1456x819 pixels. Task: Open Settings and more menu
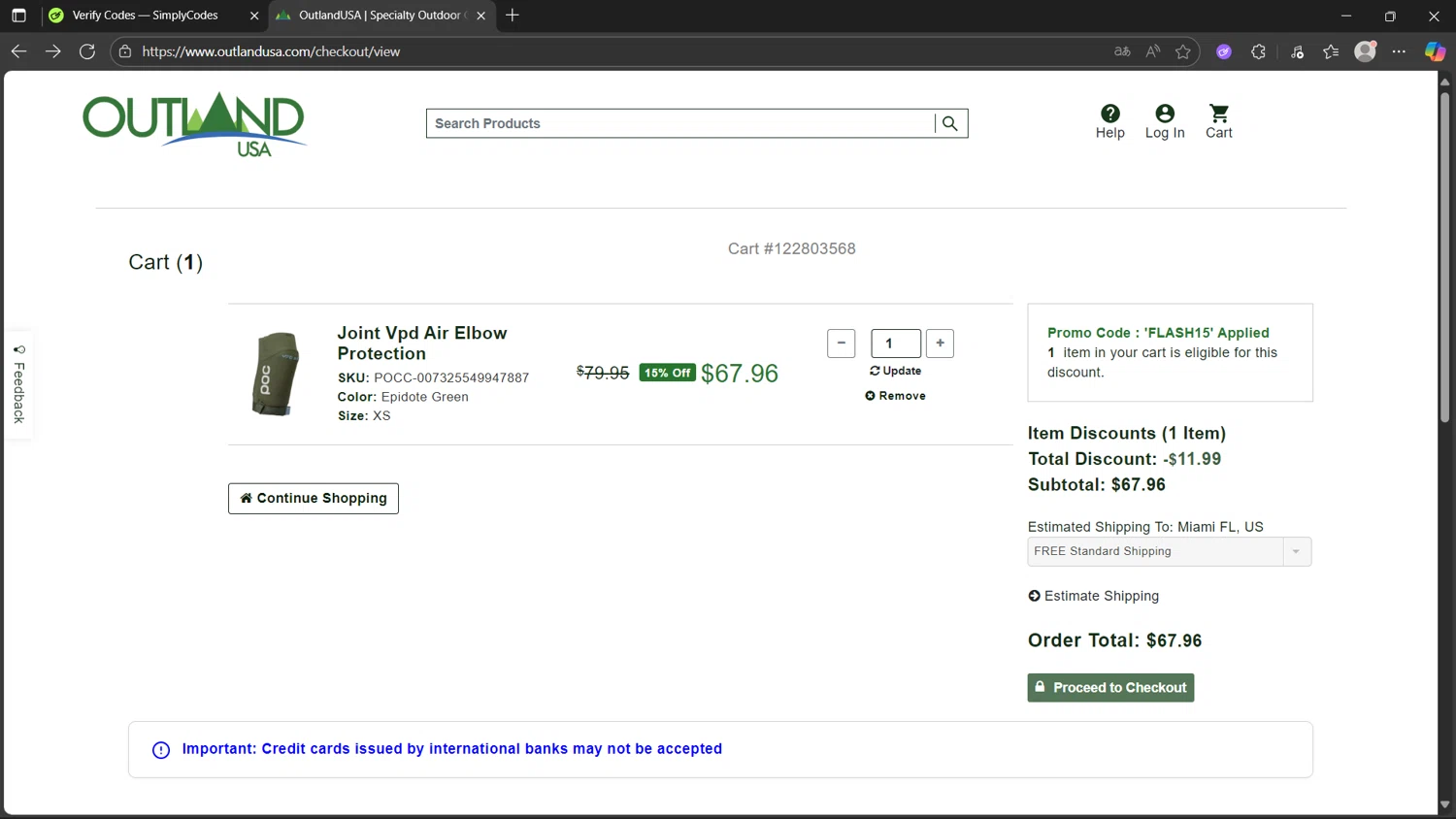point(1399,51)
